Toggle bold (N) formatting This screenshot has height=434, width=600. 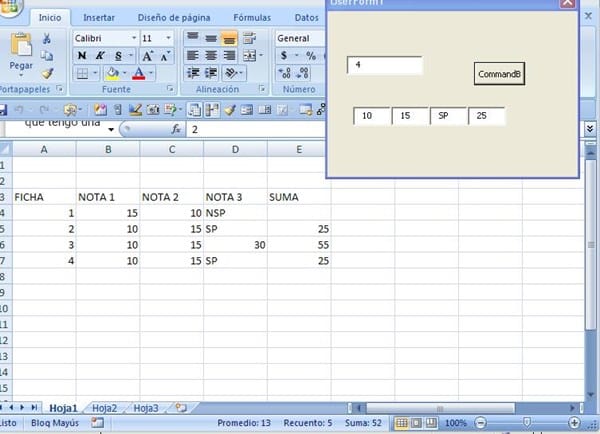click(82, 56)
